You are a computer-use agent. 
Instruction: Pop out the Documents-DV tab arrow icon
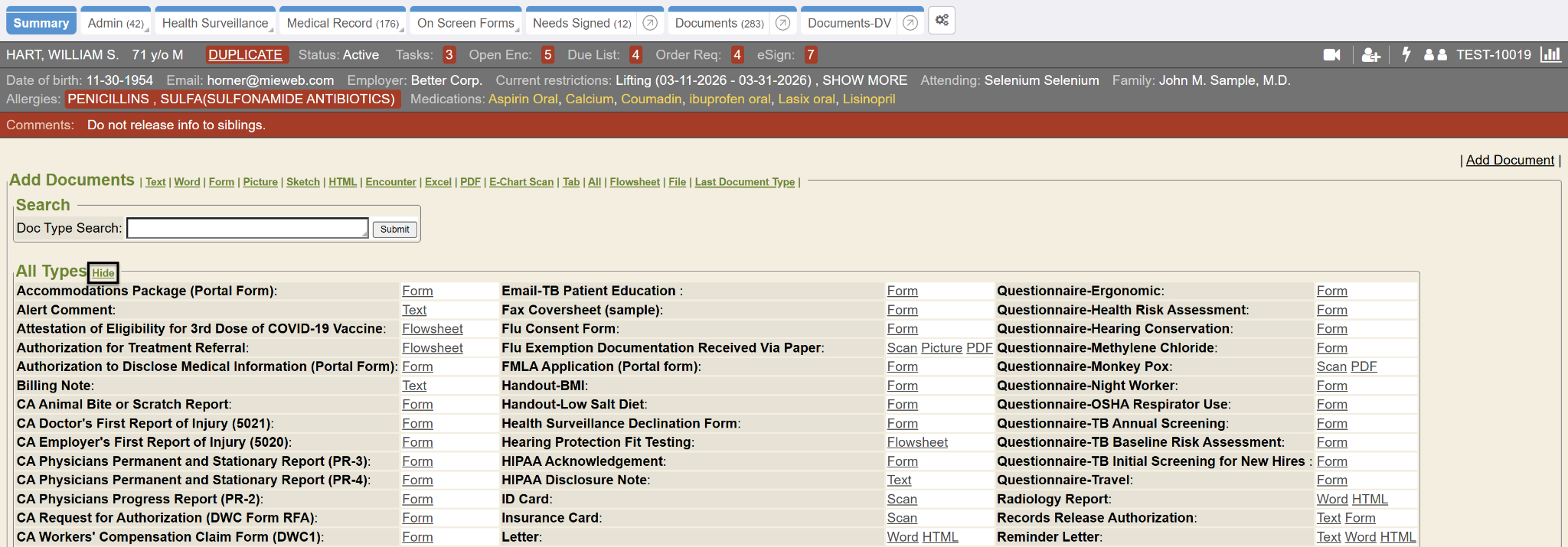910,23
